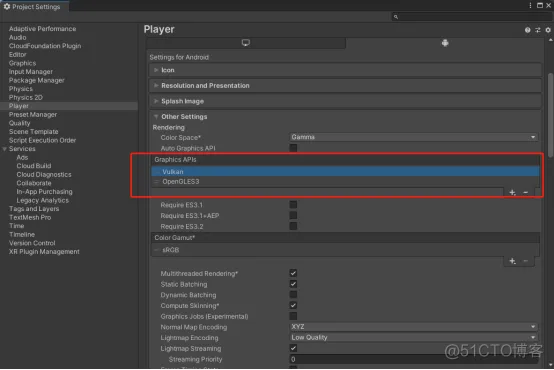Open Physics 2D settings

[x=25, y=98]
